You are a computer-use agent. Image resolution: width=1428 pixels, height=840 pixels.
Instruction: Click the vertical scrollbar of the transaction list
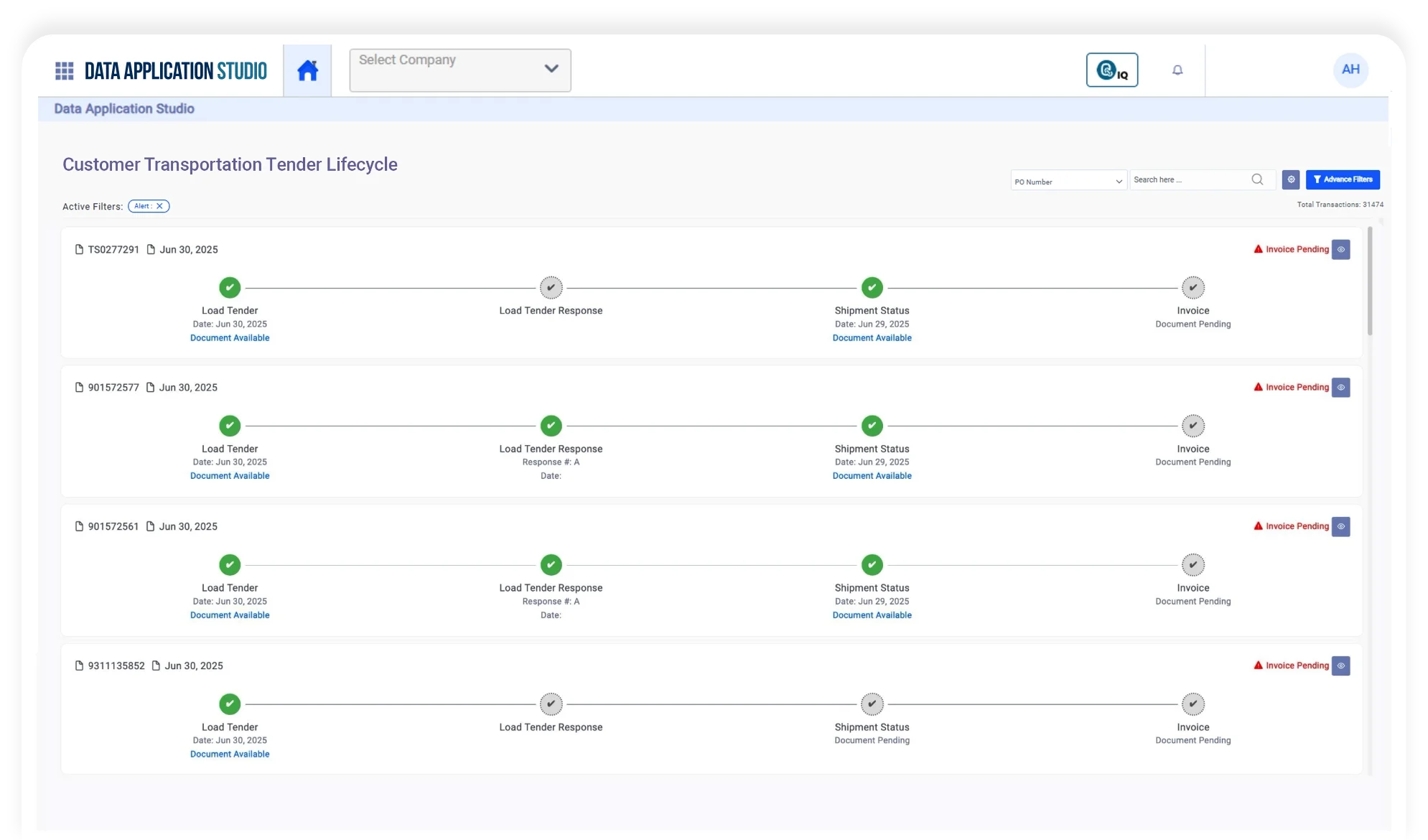(x=1369, y=281)
